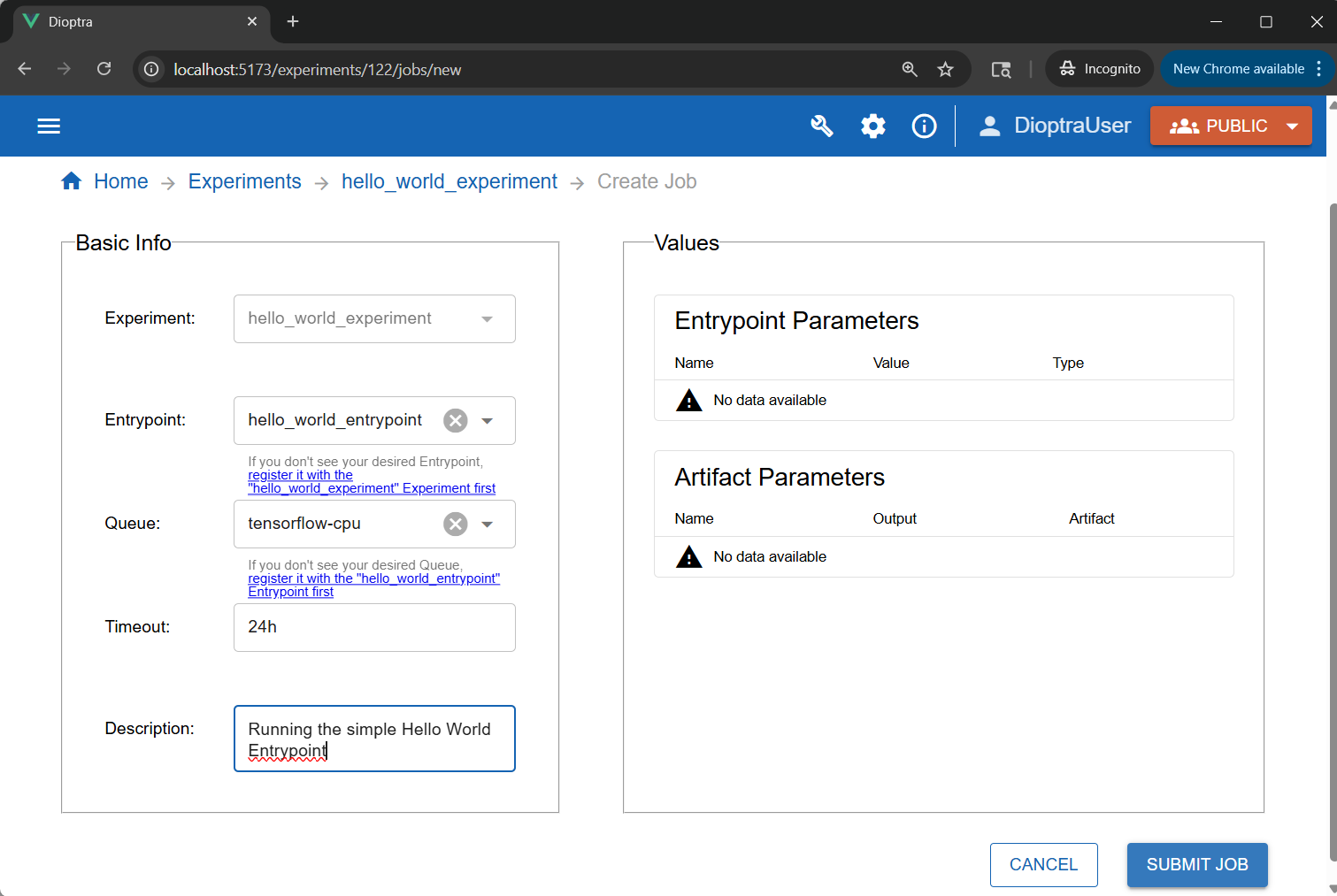Viewport: 1337px width, 896px height.
Task: Click the link to register a new Entrypoint
Action: [x=372, y=481]
